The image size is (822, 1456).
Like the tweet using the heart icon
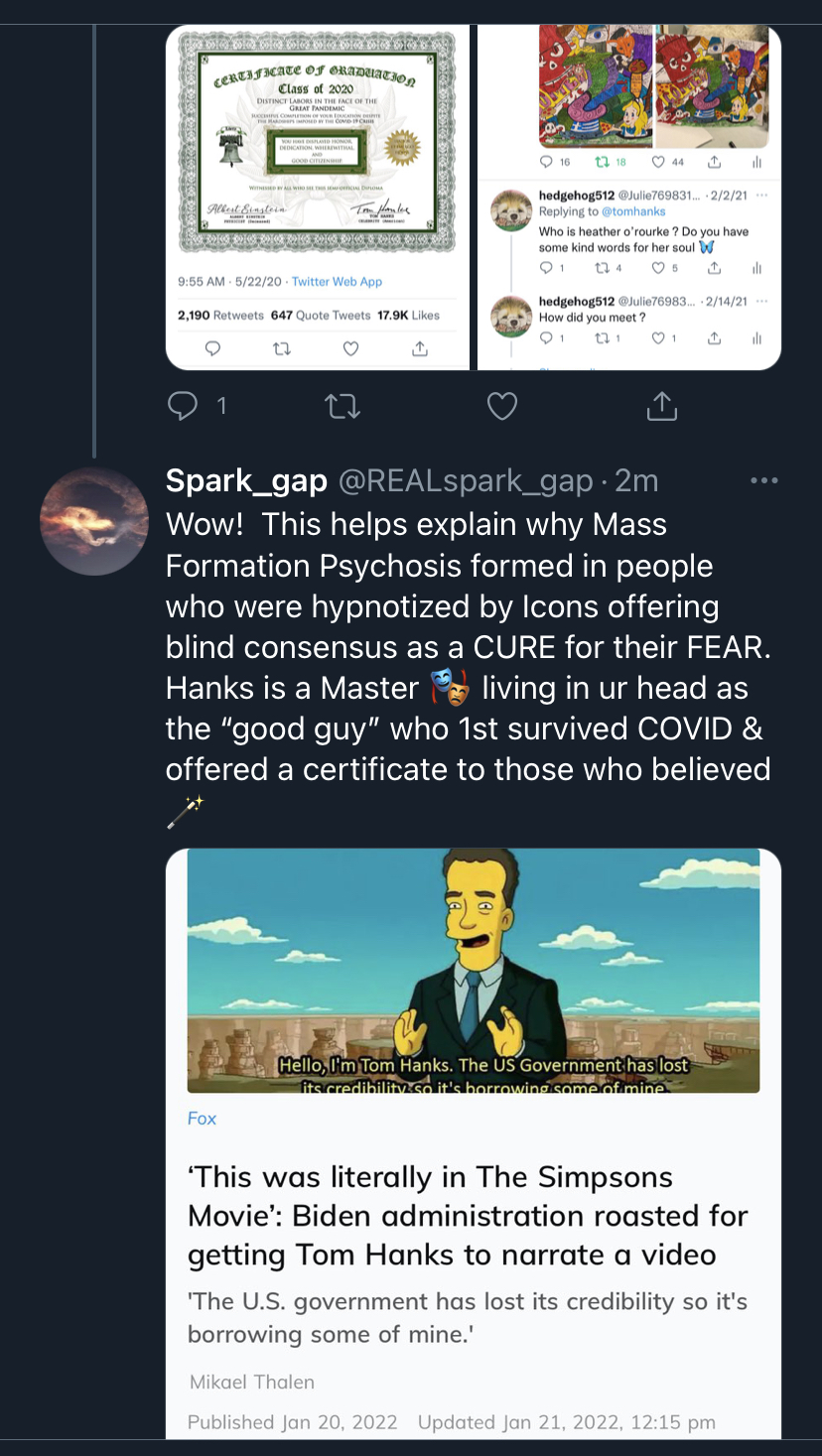[502, 405]
